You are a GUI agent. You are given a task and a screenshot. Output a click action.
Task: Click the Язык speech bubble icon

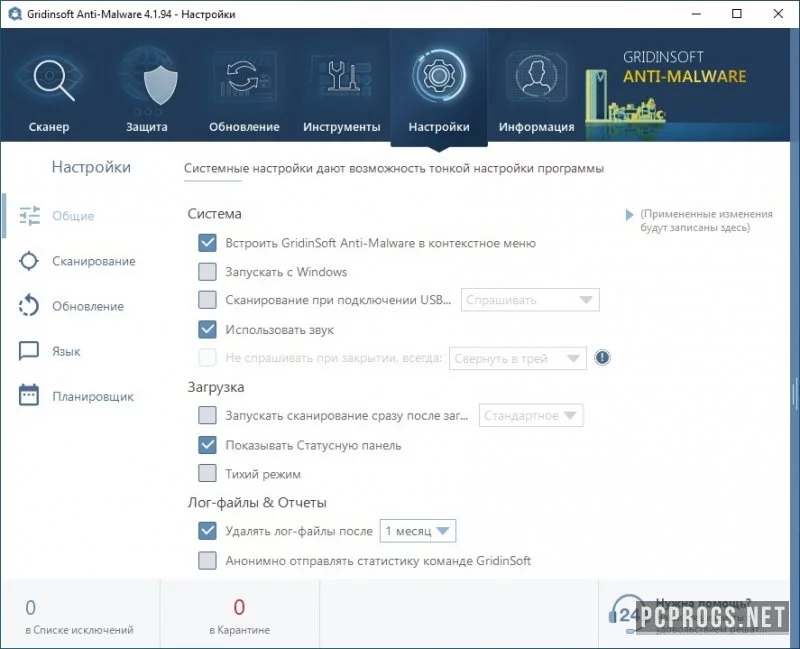(29, 351)
